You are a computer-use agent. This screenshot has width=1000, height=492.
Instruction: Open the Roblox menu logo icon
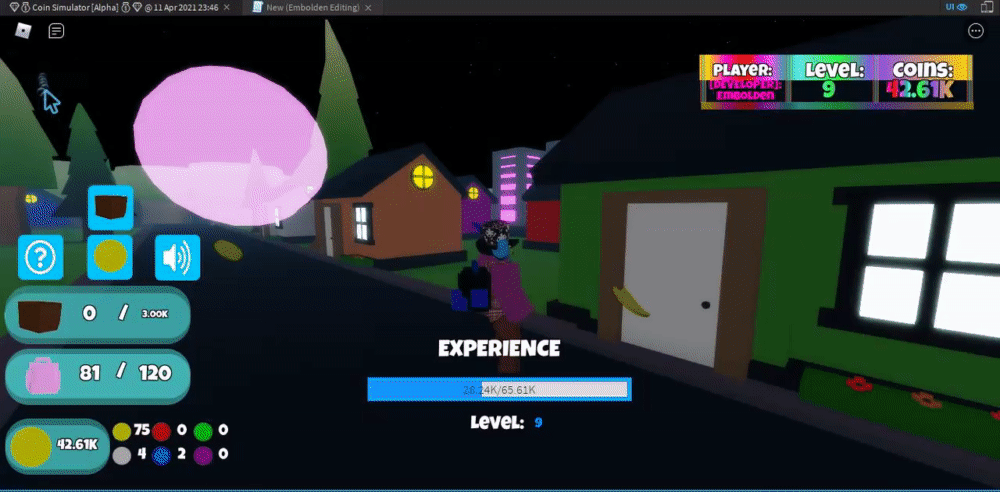(x=23, y=31)
